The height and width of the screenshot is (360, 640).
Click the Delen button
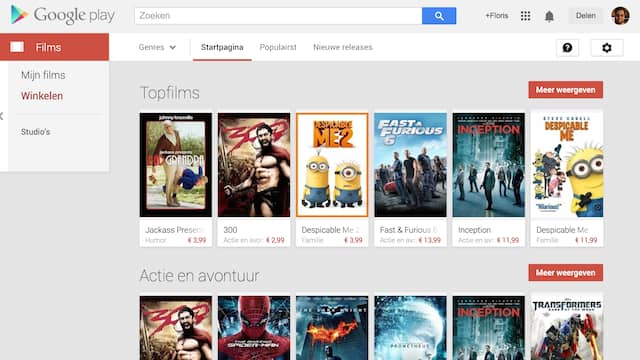click(x=586, y=16)
